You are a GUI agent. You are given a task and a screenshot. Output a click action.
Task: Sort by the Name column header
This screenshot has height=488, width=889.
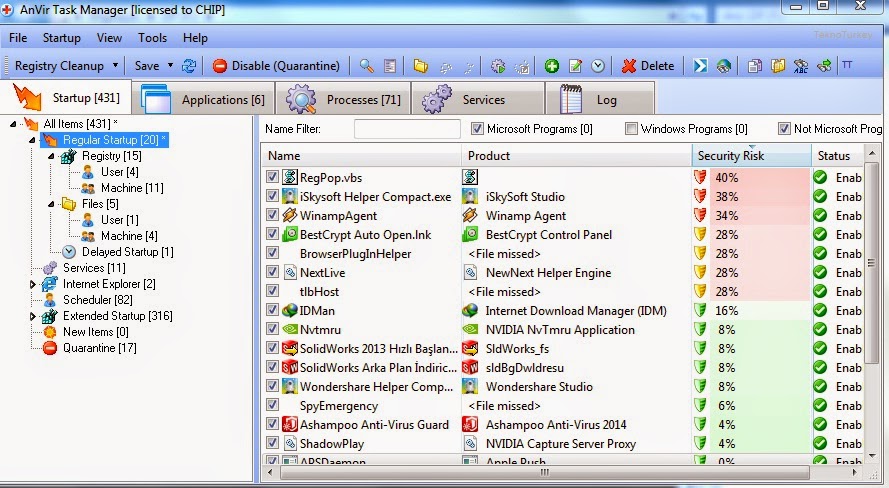(x=362, y=156)
